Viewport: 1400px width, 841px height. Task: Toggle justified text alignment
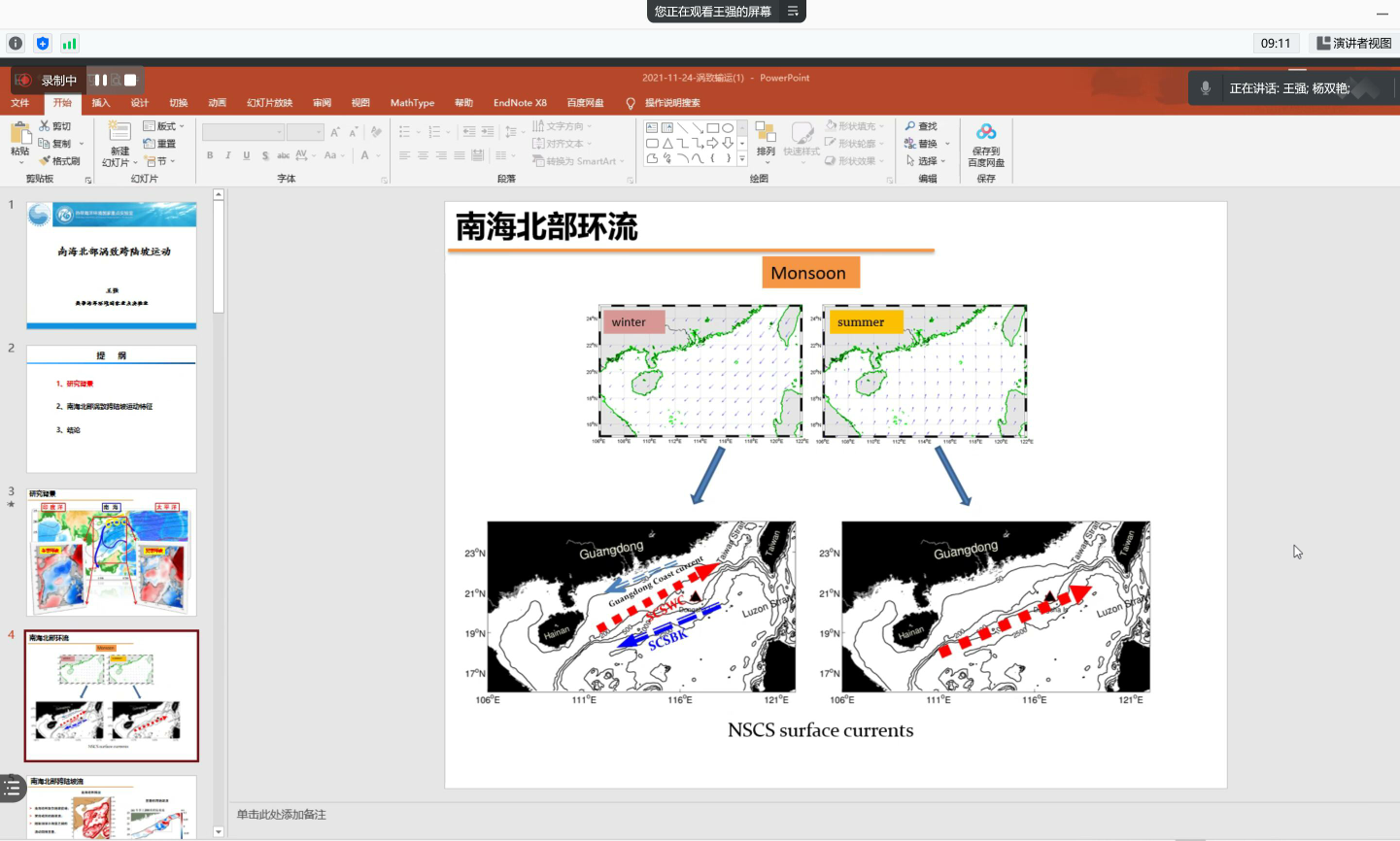460,155
